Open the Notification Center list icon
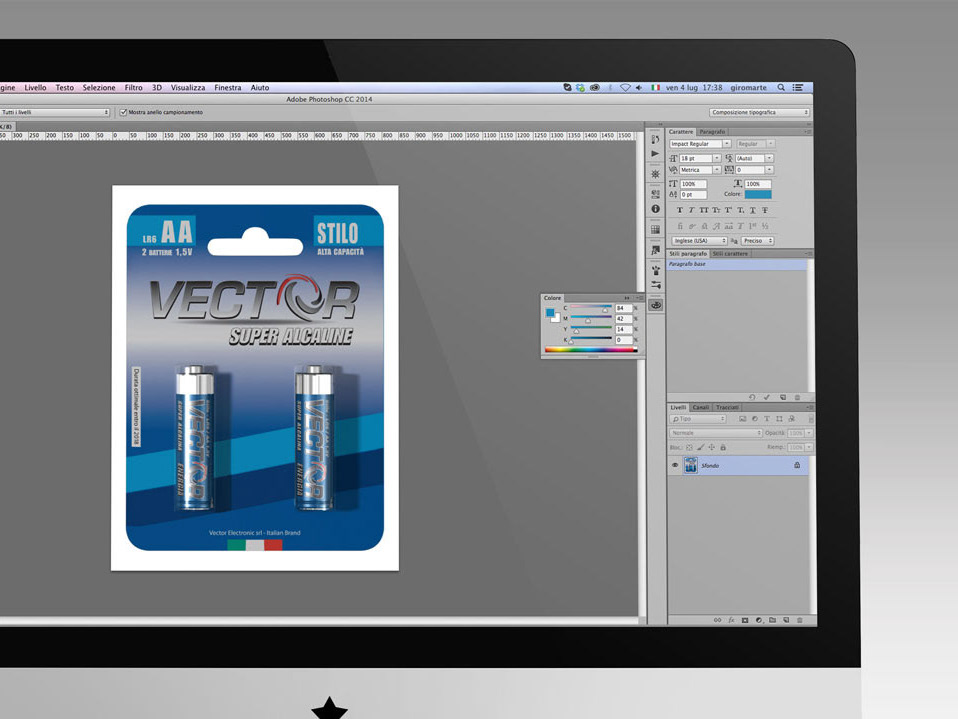The width and height of the screenshot is (958, 719). click(798, 88)
